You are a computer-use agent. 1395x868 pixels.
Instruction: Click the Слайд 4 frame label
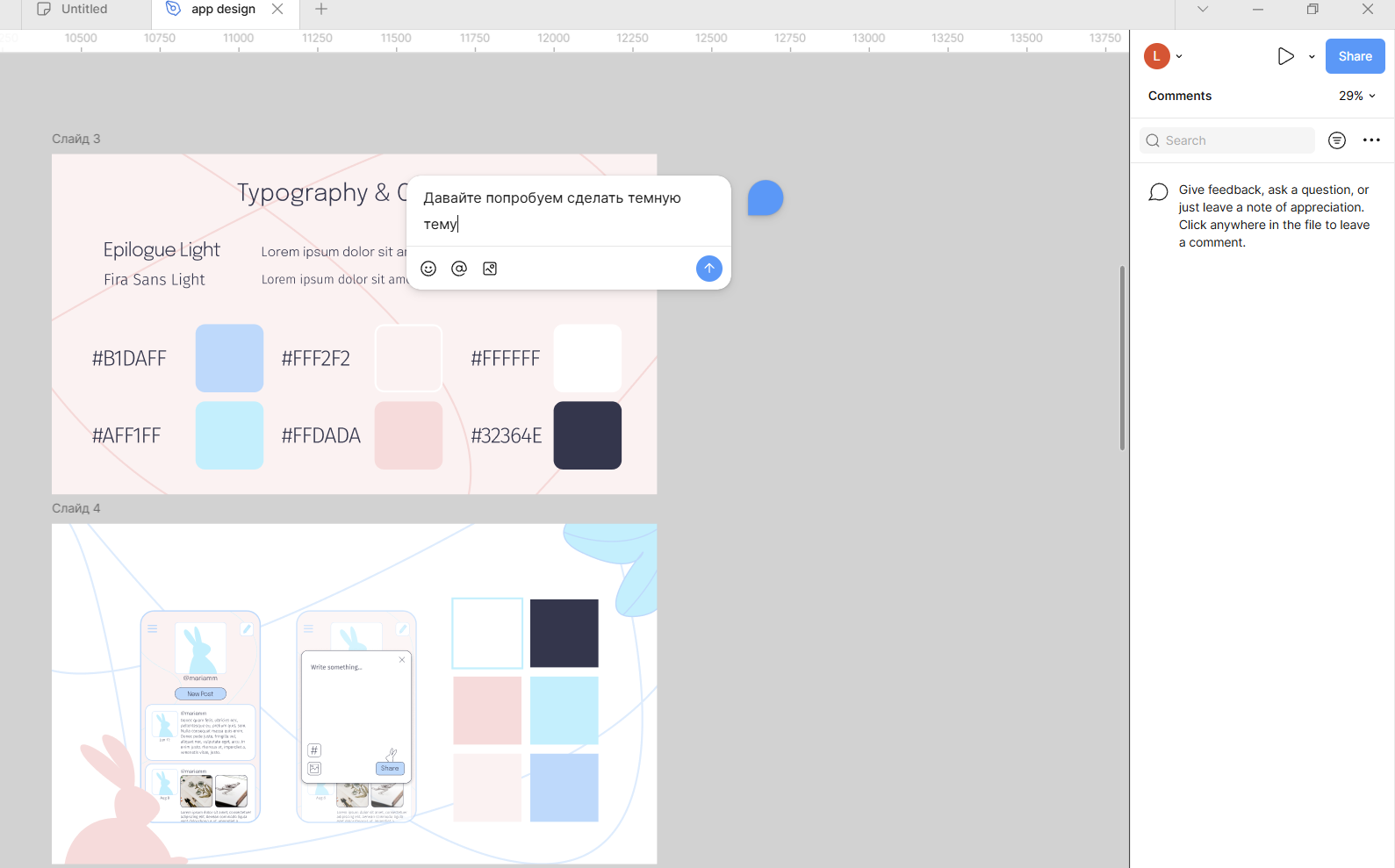[76, 508]
